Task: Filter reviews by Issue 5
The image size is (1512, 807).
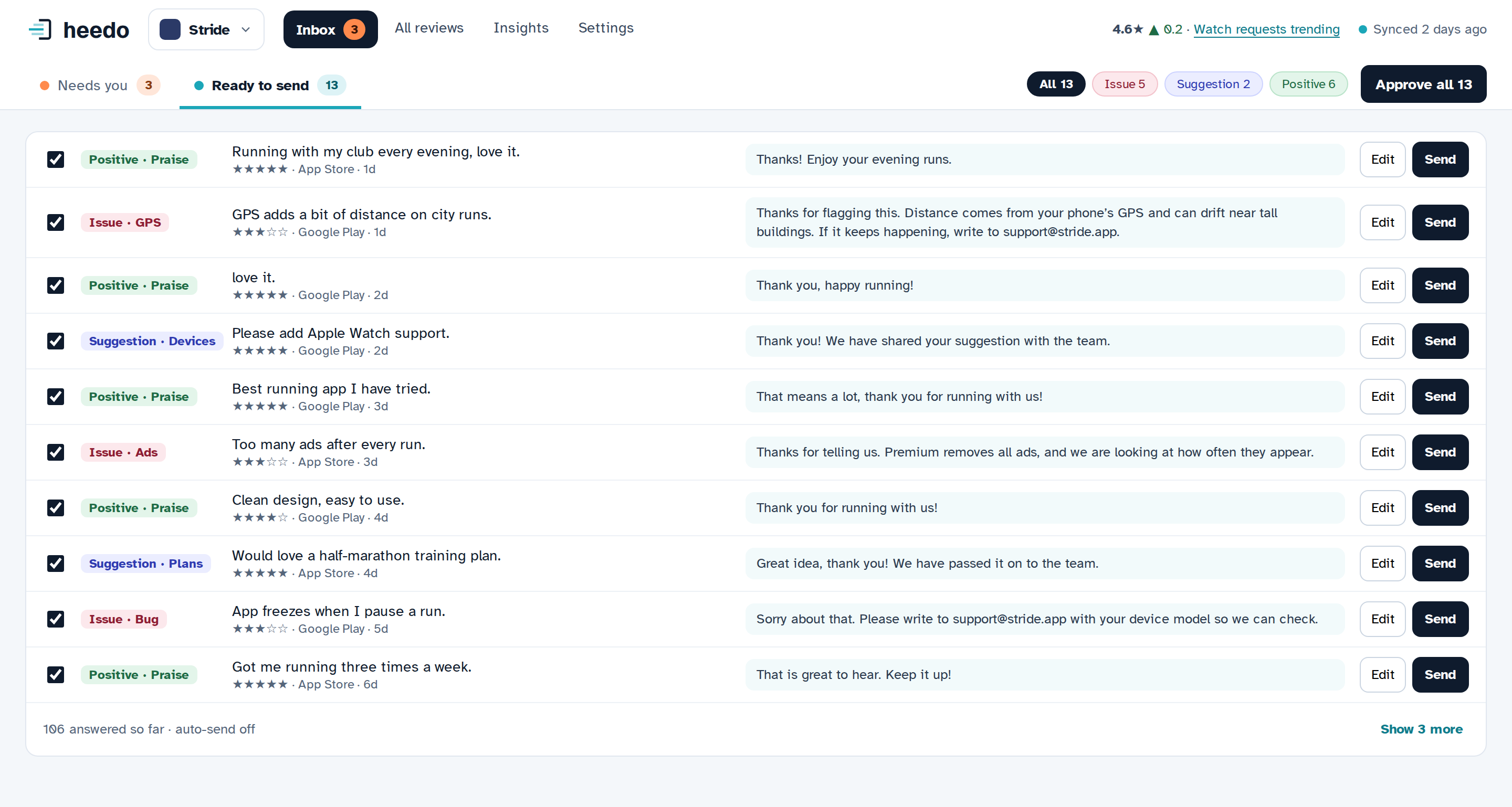Action: (x=1125, y=84)
